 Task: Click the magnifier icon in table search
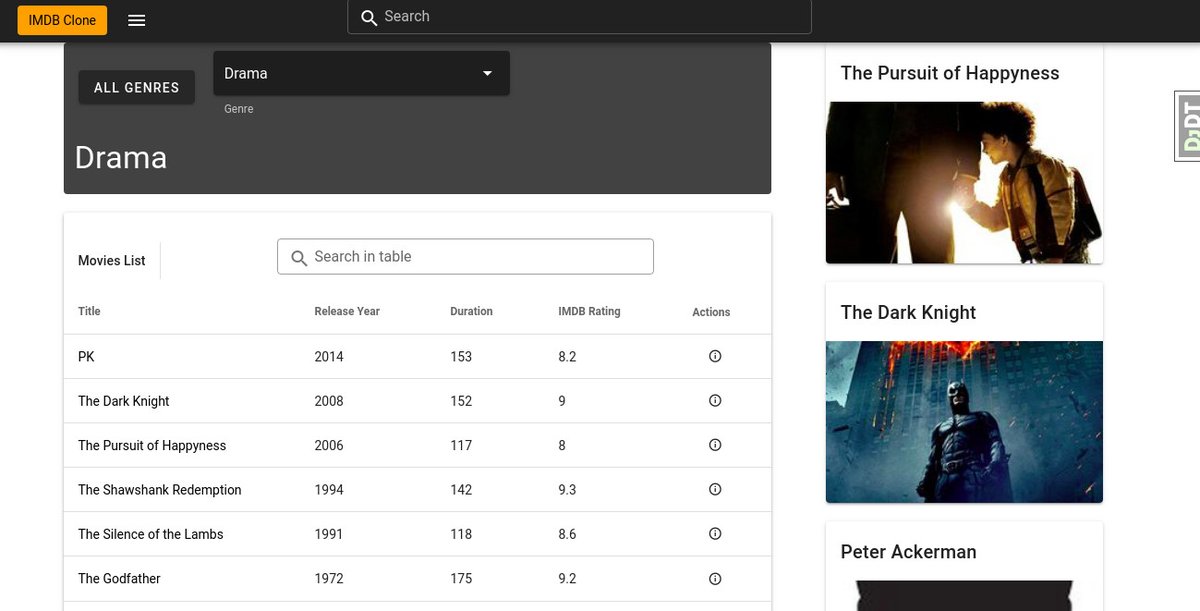(298, 258)
